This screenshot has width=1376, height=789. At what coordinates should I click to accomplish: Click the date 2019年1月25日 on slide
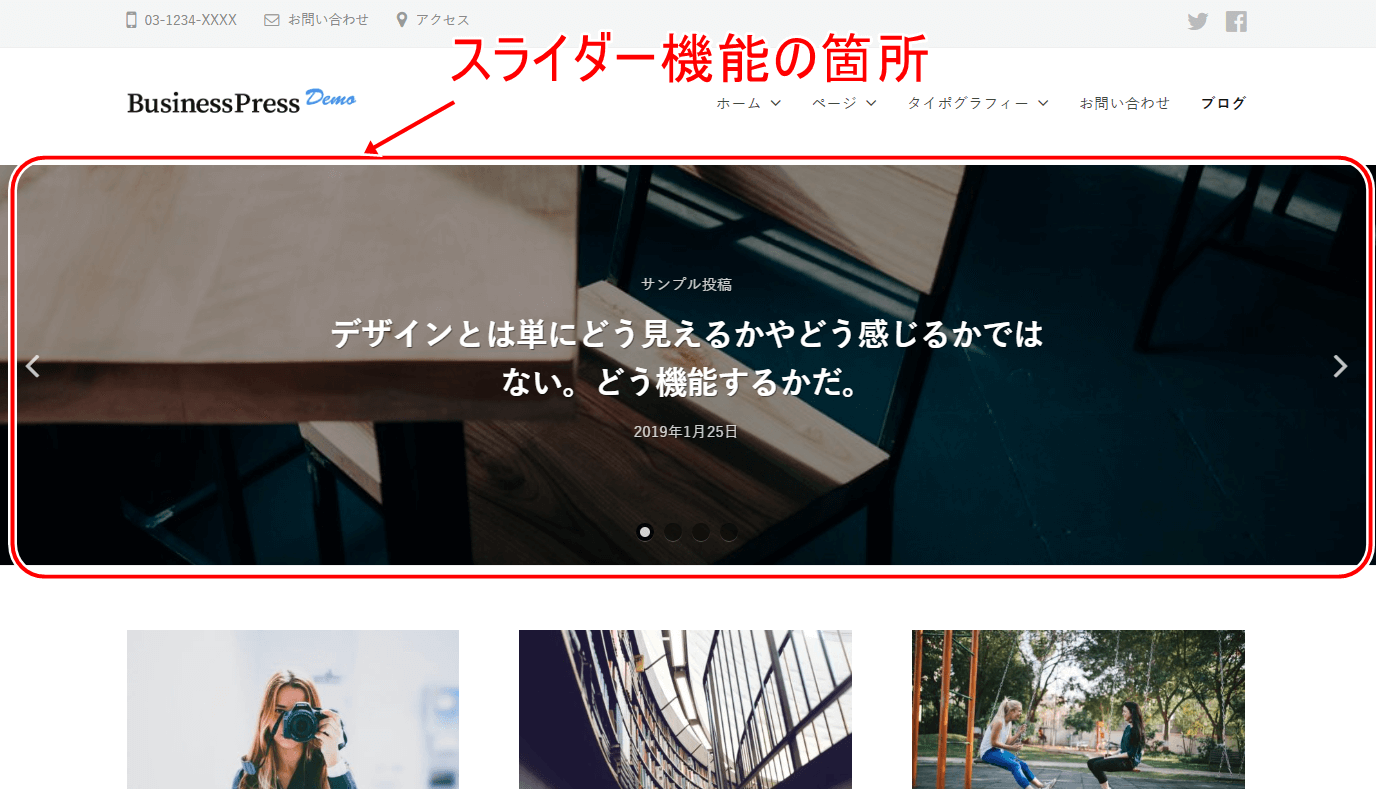tap(685, 432)
